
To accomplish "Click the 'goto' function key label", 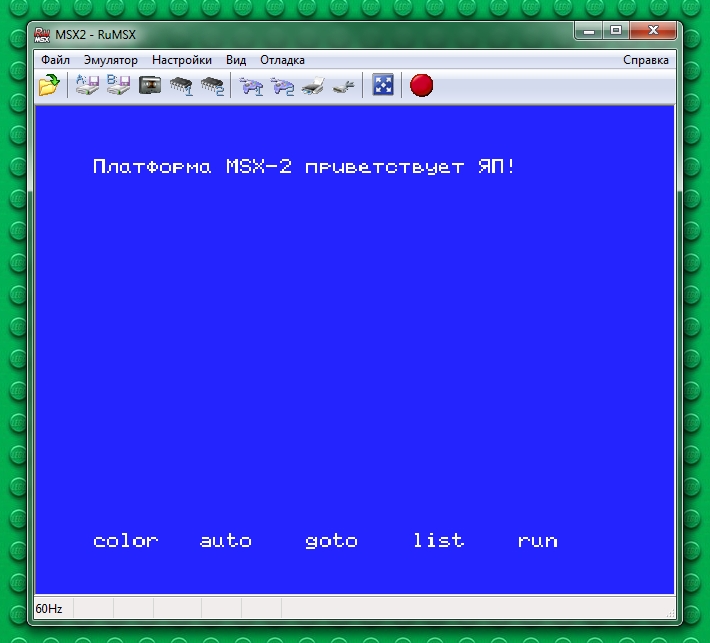I will [x=331, y=541].
